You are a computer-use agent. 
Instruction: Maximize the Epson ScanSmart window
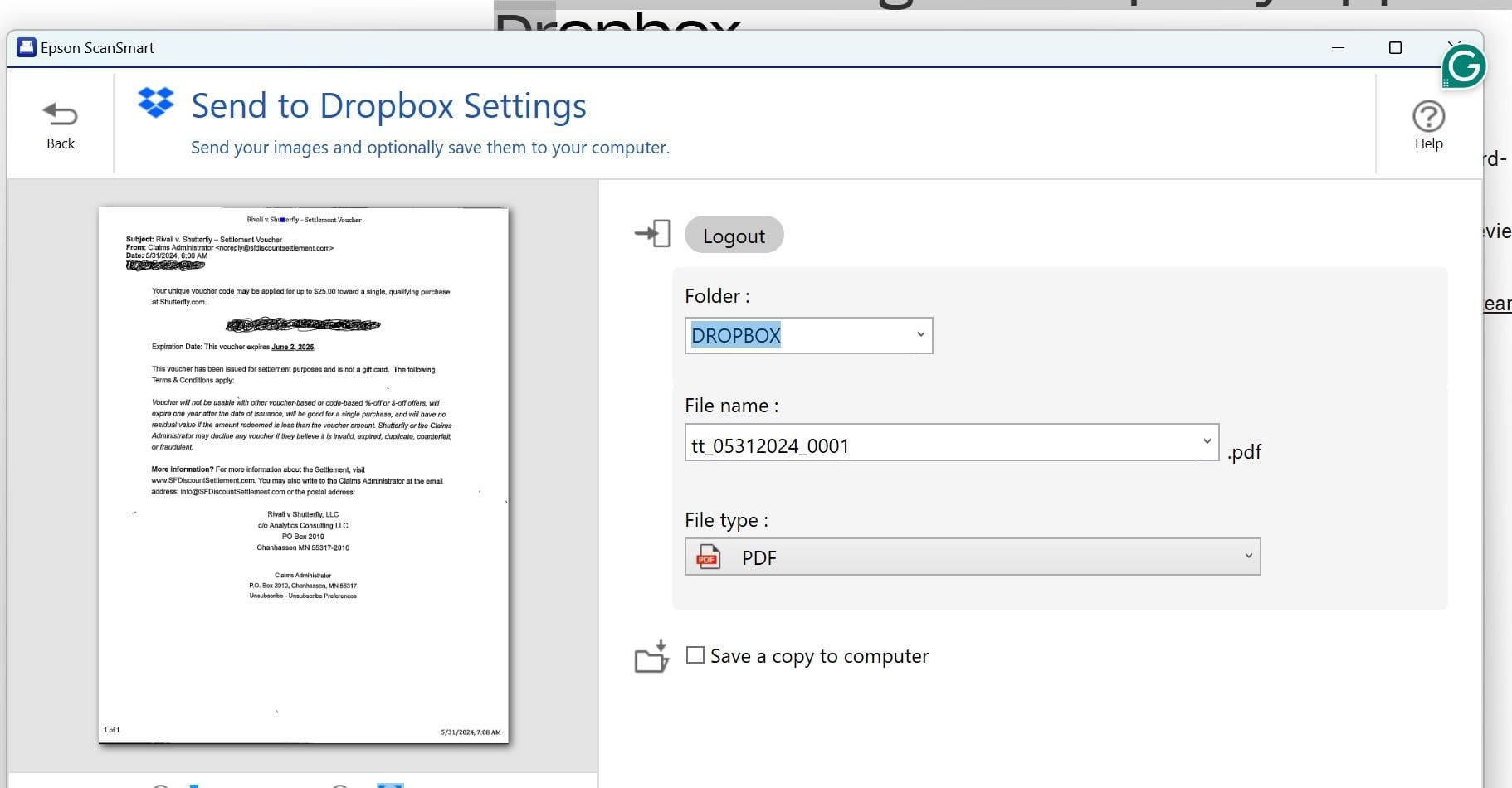pyautogui.click(x=1395, y=48)
